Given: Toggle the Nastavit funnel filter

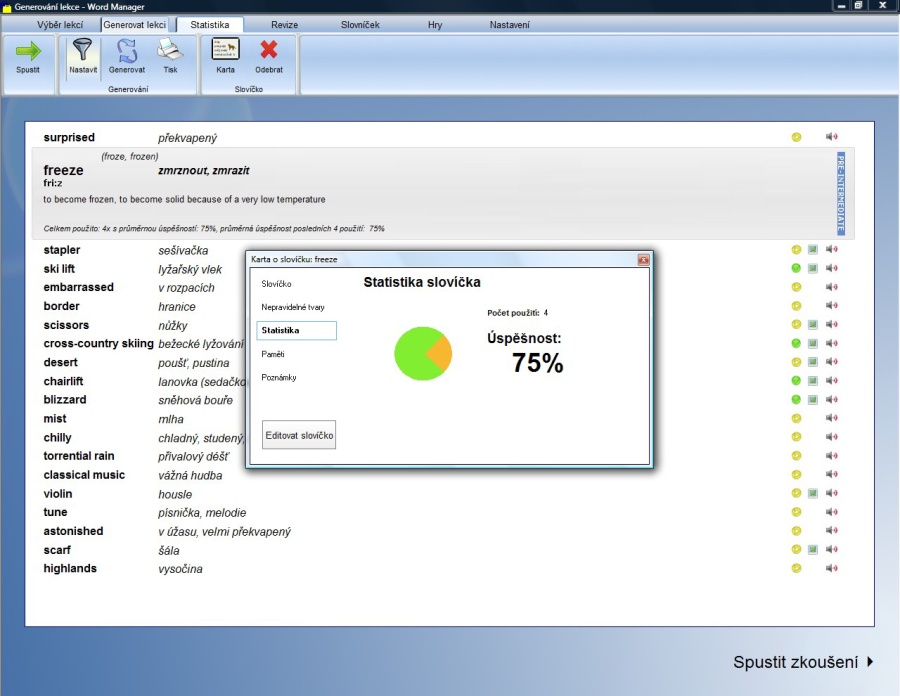Looking at the screenshot, I should (83, 51).
